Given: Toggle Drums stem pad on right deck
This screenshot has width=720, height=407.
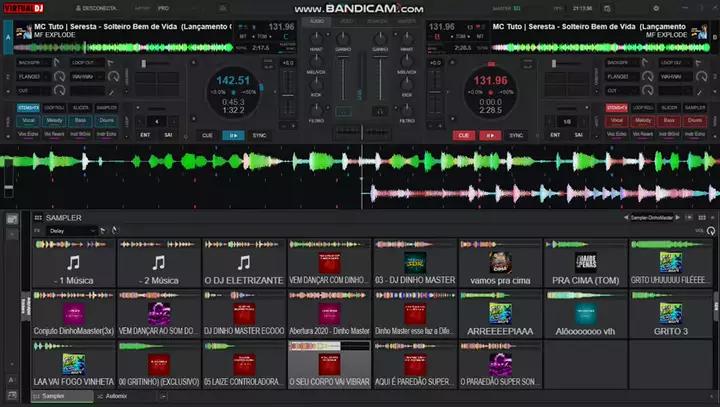Looking at the screenshot, I should 695,121.
